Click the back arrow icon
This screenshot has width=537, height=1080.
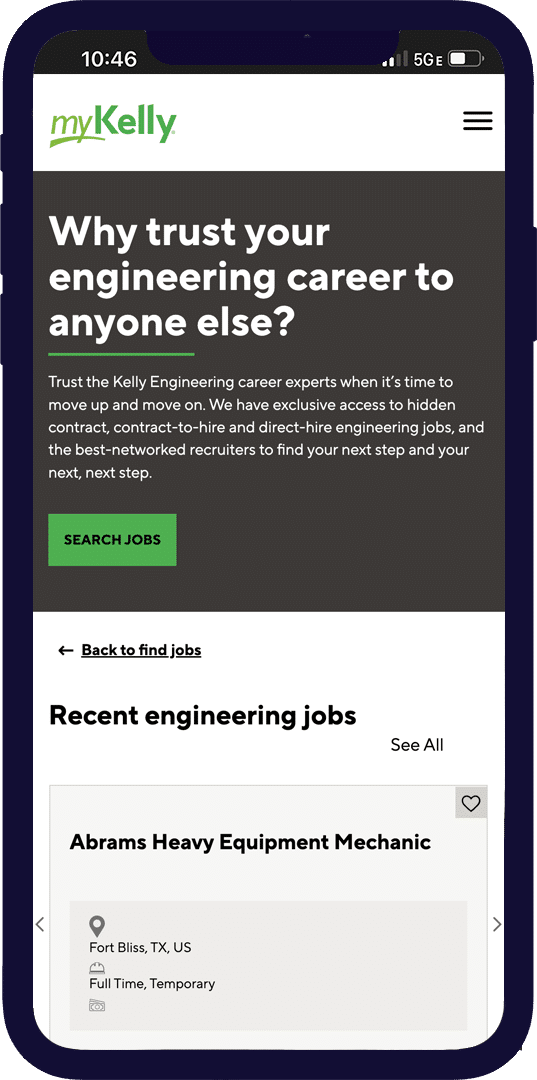pos(66,650)
